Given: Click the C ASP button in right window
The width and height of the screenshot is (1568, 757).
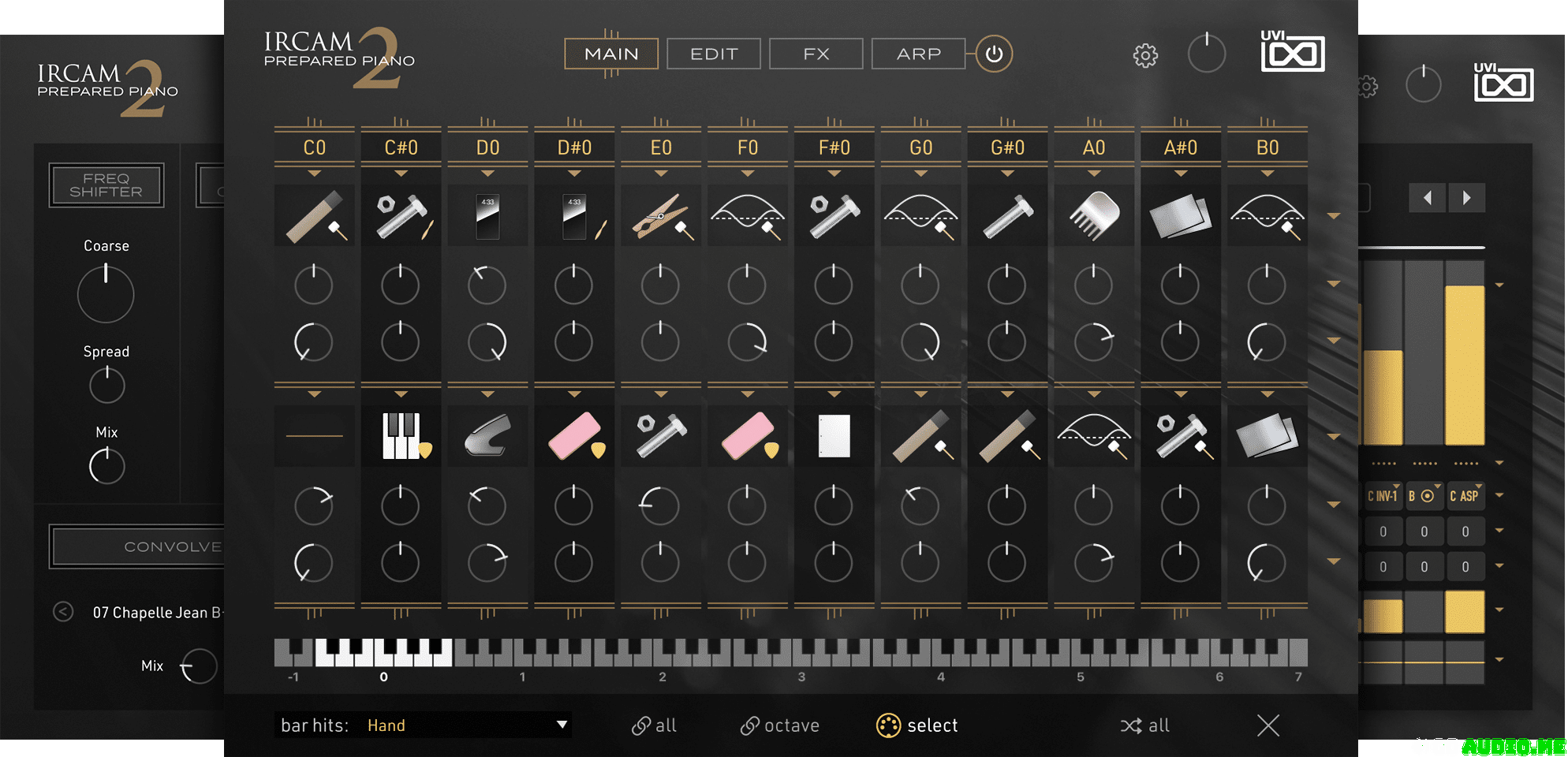Looking at the screenshot, I should pyautogui.click(x=1465, y=496).
